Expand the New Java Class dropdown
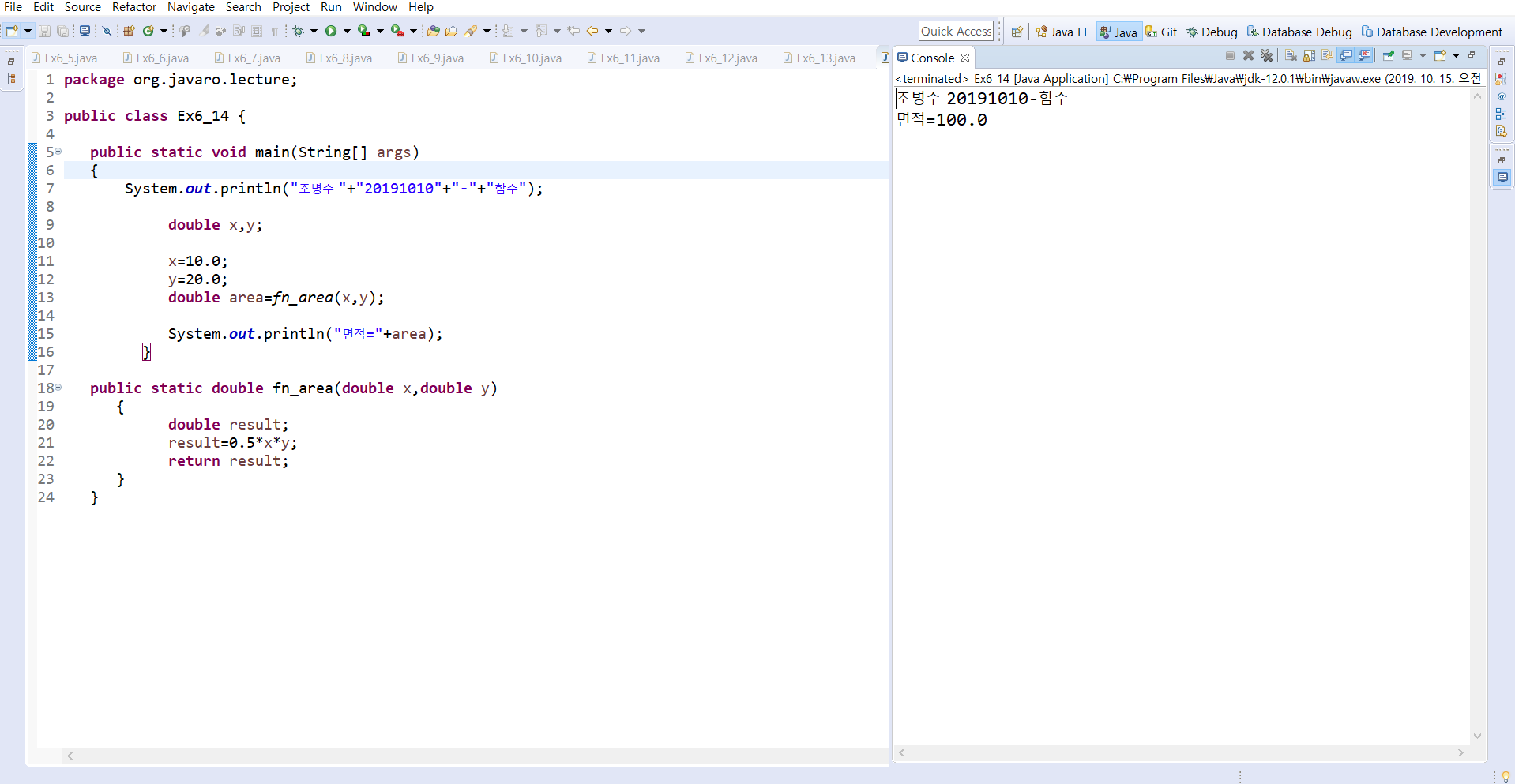Image resolution: width=1515 pixels, height=784 pixels. (x=164, y=31)
